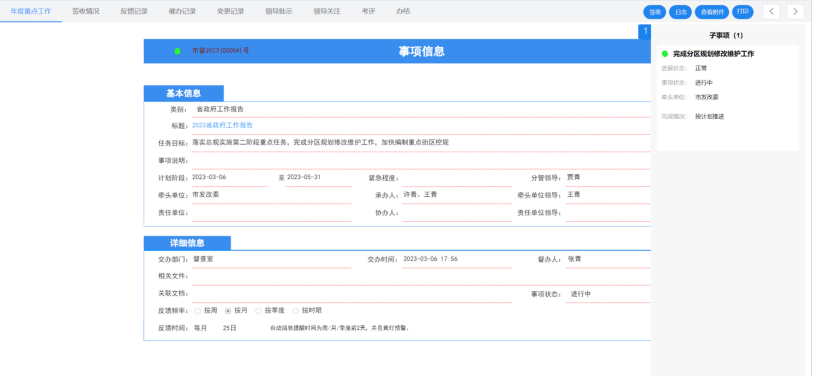This screenshot has height=376, width=813.
Task: Go to previous item with left arrow
Action: [x=771, y=11]
